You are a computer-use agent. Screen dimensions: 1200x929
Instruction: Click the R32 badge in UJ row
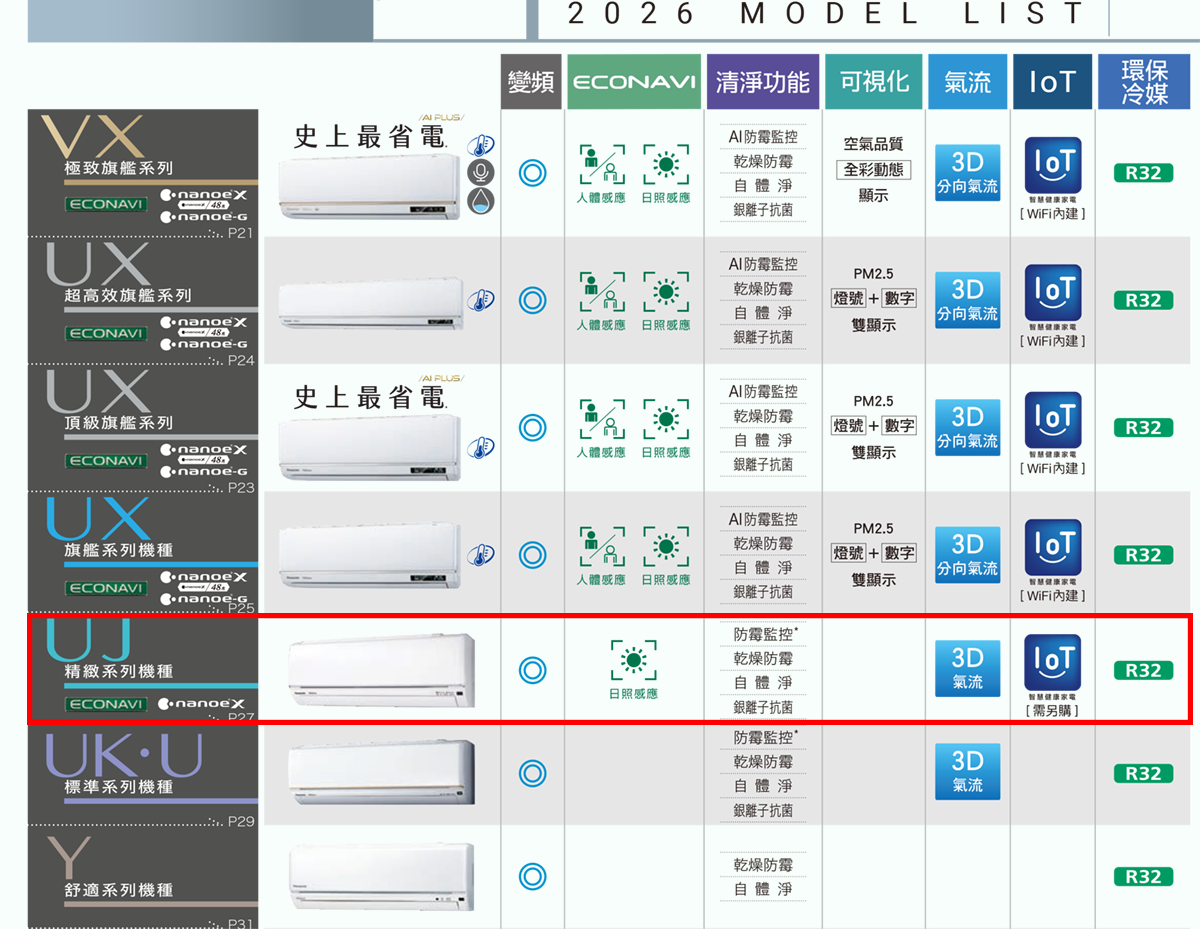click(x=1143, y=670)
